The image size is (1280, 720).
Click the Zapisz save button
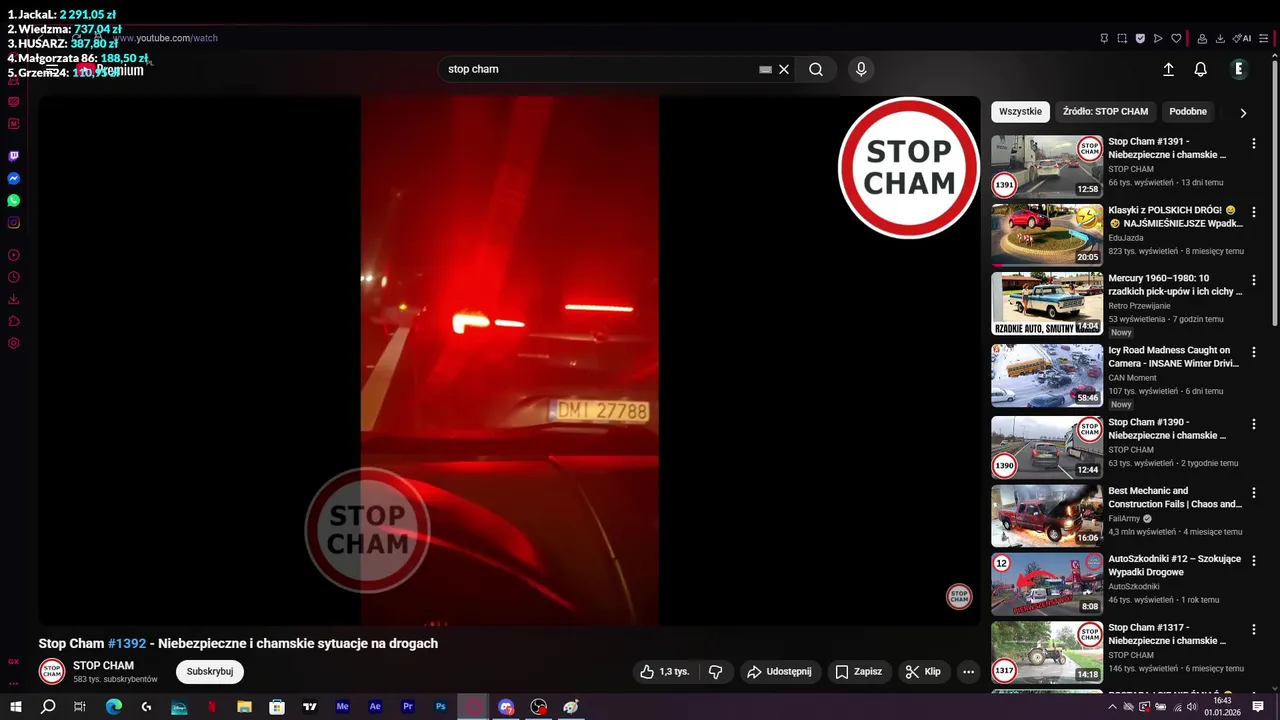pyautogui.click(x=859, y=672)
